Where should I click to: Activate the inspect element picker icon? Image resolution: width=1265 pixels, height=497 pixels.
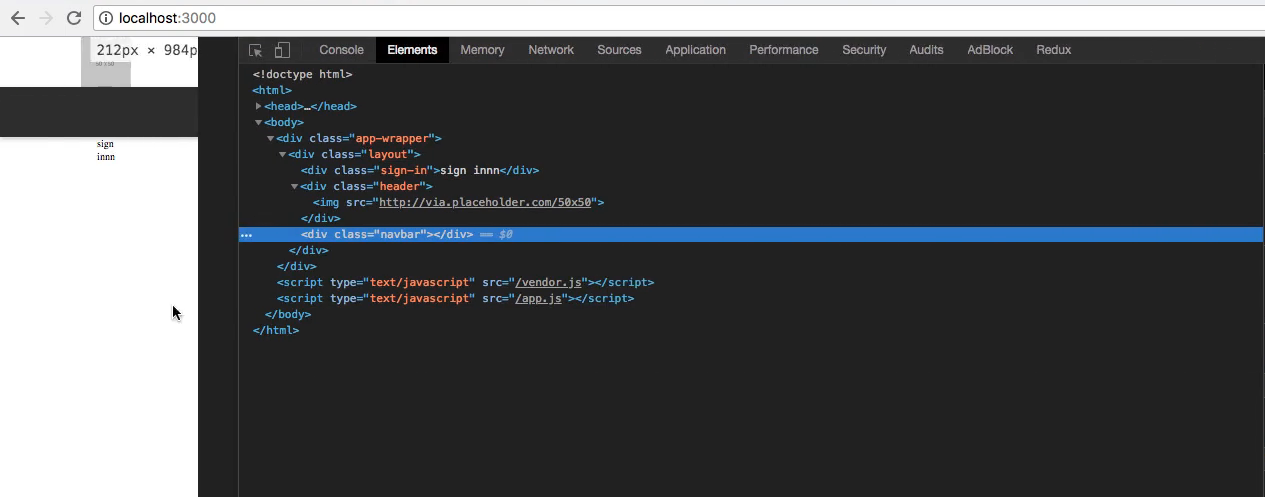[x=256, y=50]
